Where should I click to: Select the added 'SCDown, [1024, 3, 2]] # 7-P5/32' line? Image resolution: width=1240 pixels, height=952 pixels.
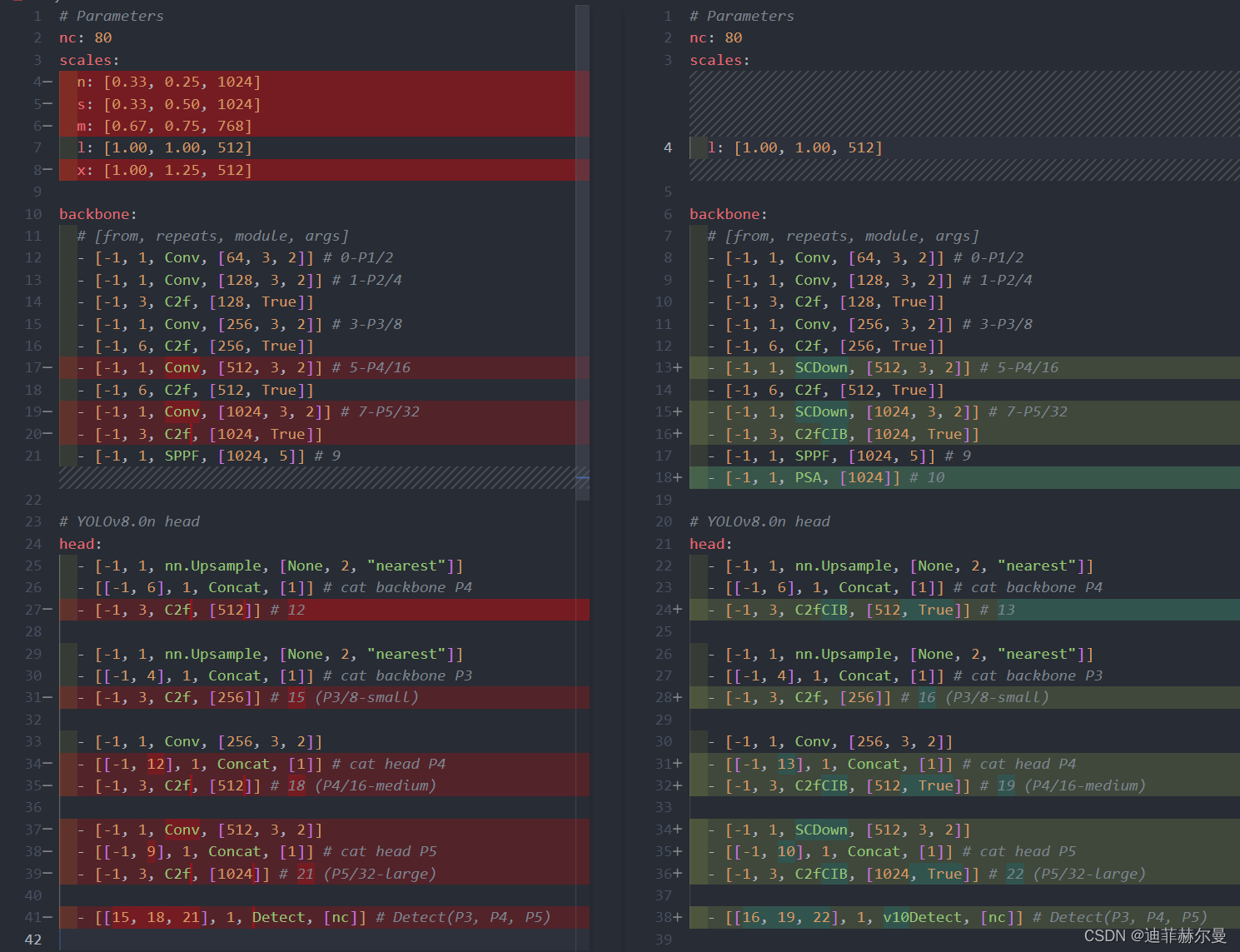click(x=964, y=411)
